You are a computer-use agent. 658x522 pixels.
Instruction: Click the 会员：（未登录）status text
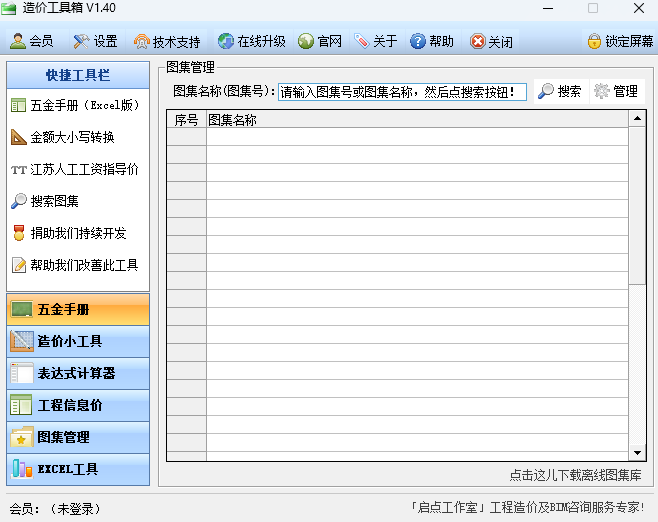coord(55,509)
